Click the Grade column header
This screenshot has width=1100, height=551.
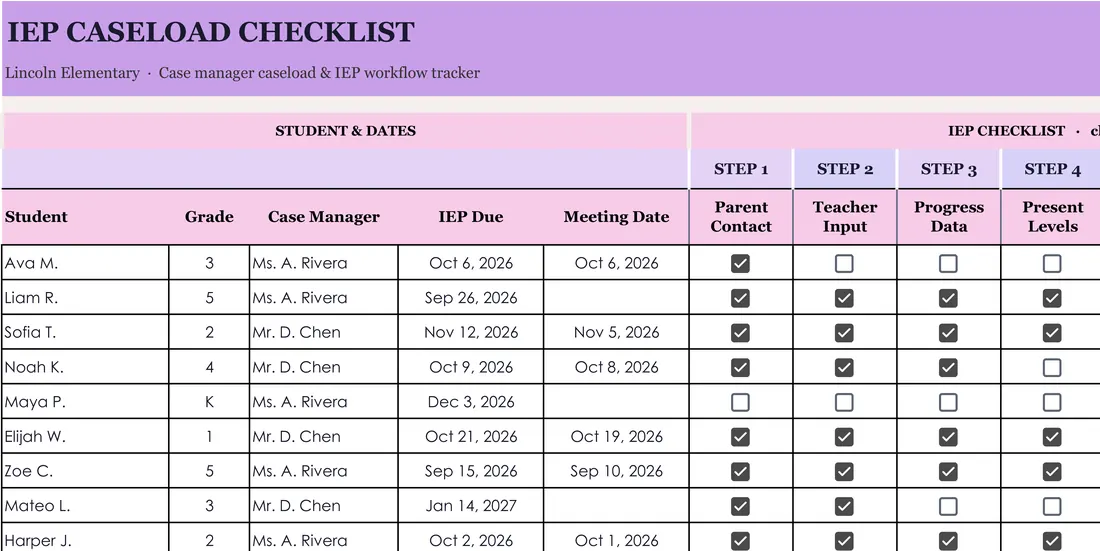(x=209, y=217)
